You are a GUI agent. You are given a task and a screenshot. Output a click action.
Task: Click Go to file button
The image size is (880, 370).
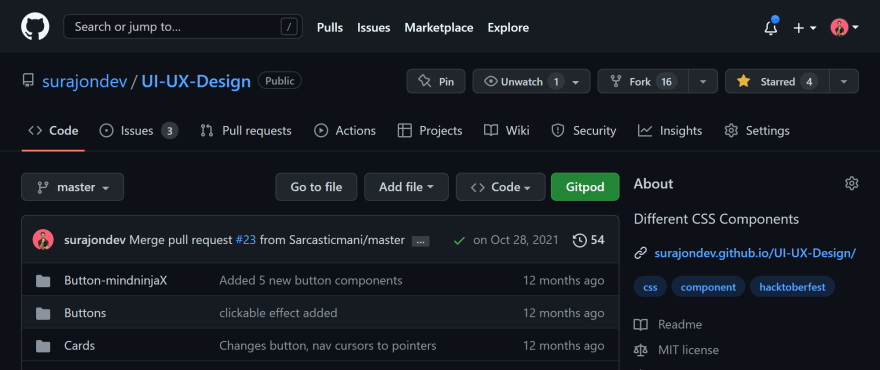click(x=316, y=187)
